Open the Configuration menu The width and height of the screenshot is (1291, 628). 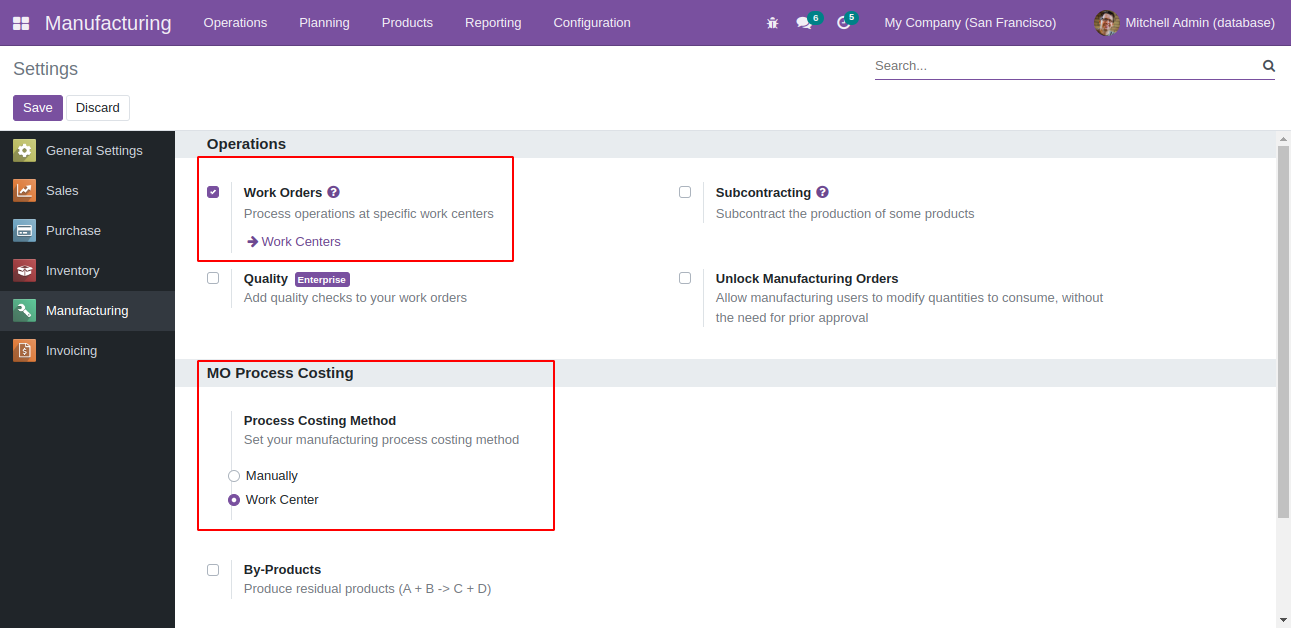coord(592,23)
